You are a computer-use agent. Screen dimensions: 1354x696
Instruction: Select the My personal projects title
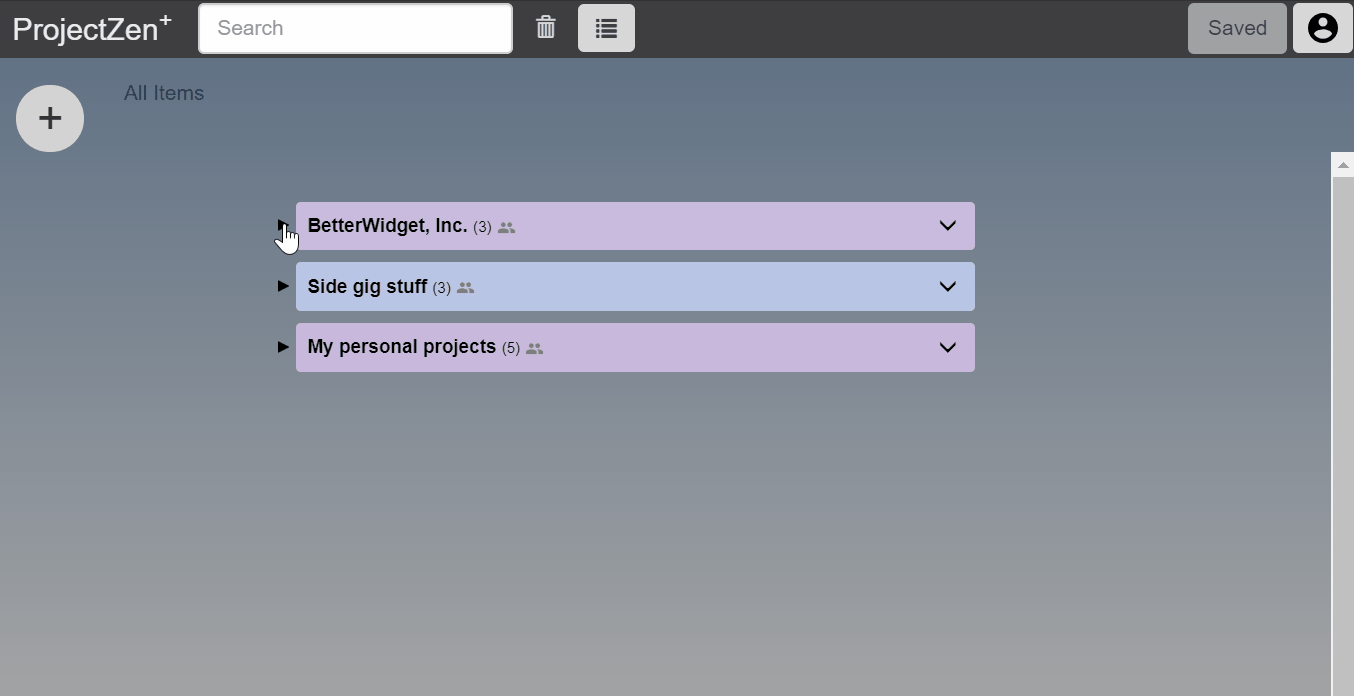pyautogui.click(x=402, y=347)
